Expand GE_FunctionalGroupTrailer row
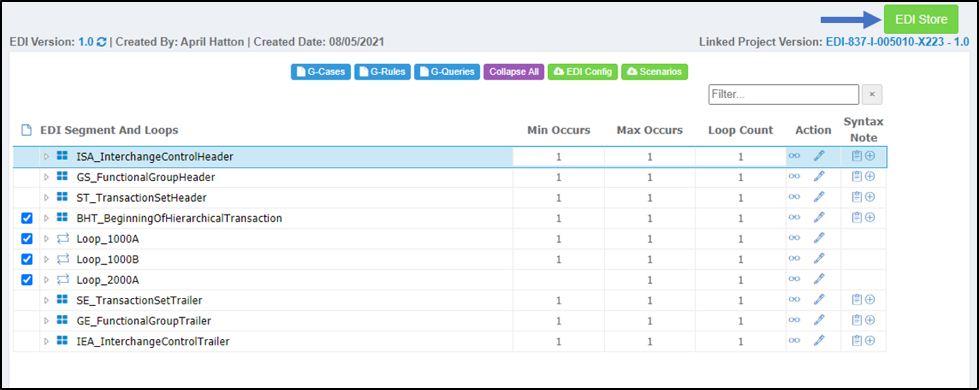This screenshot has height=390, width=979. (46, 321)
